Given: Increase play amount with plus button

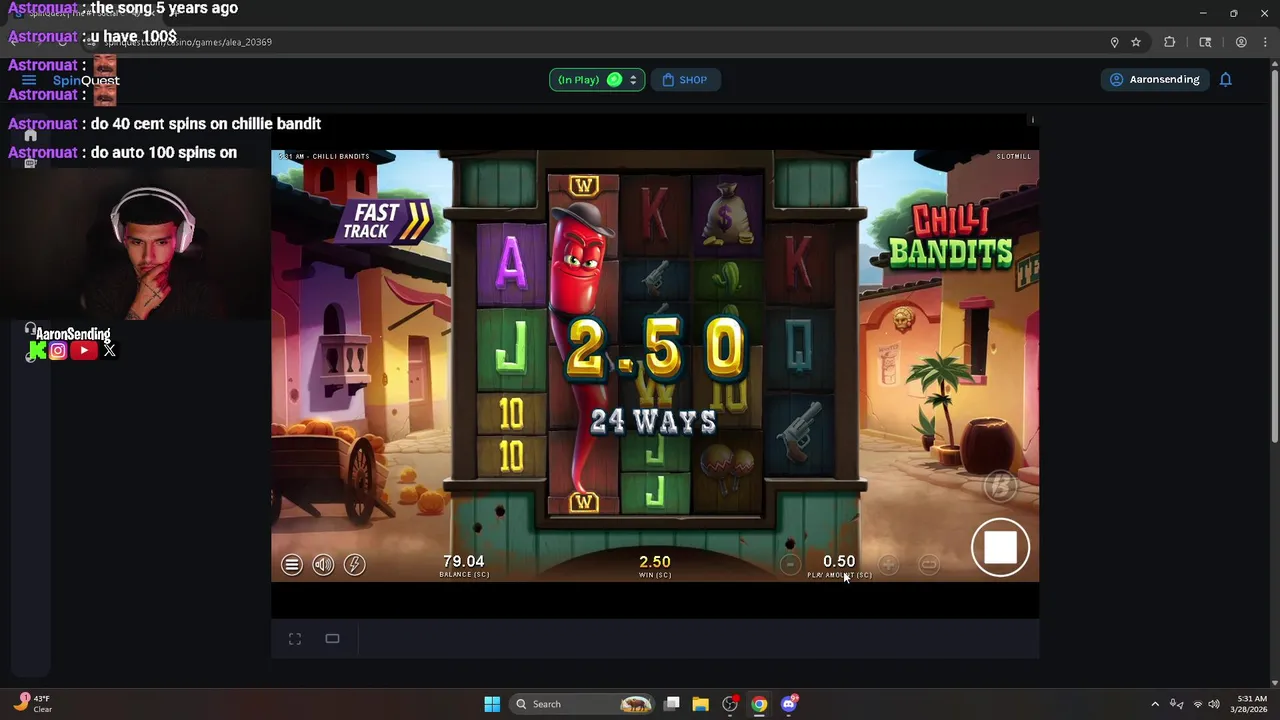Looking at the screenshot, I should coord(888,565).
